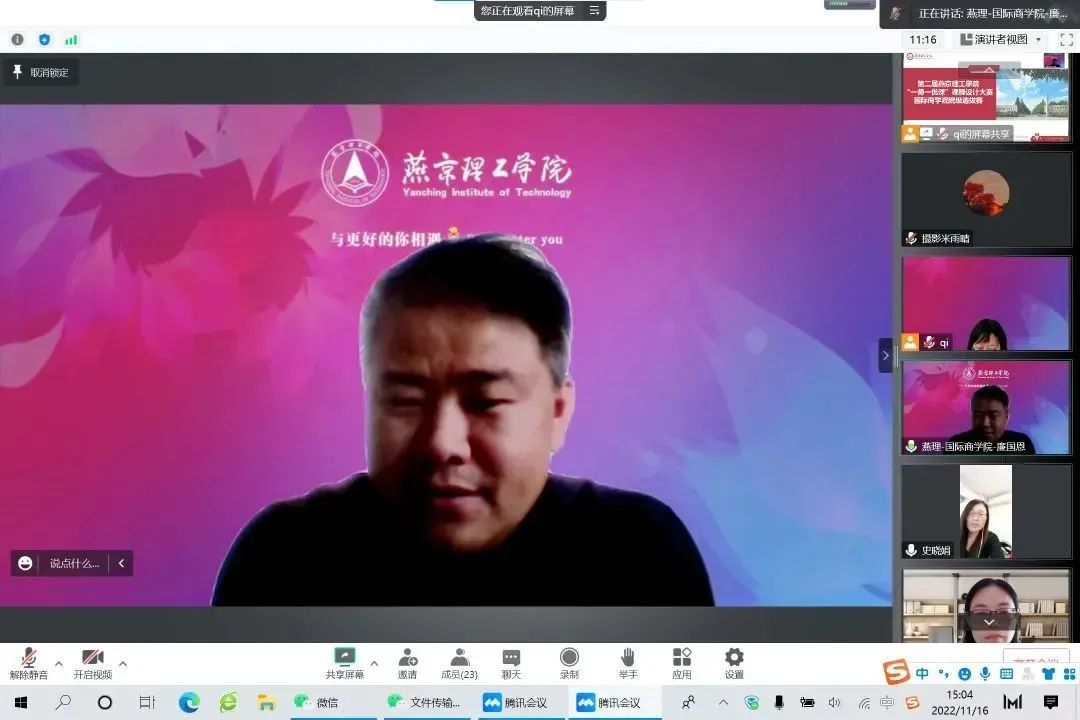The width and height of the screenshot is (1080, 720).
Task: Expand video options arrow beside 开启视频
Action: tap(123, 663)
